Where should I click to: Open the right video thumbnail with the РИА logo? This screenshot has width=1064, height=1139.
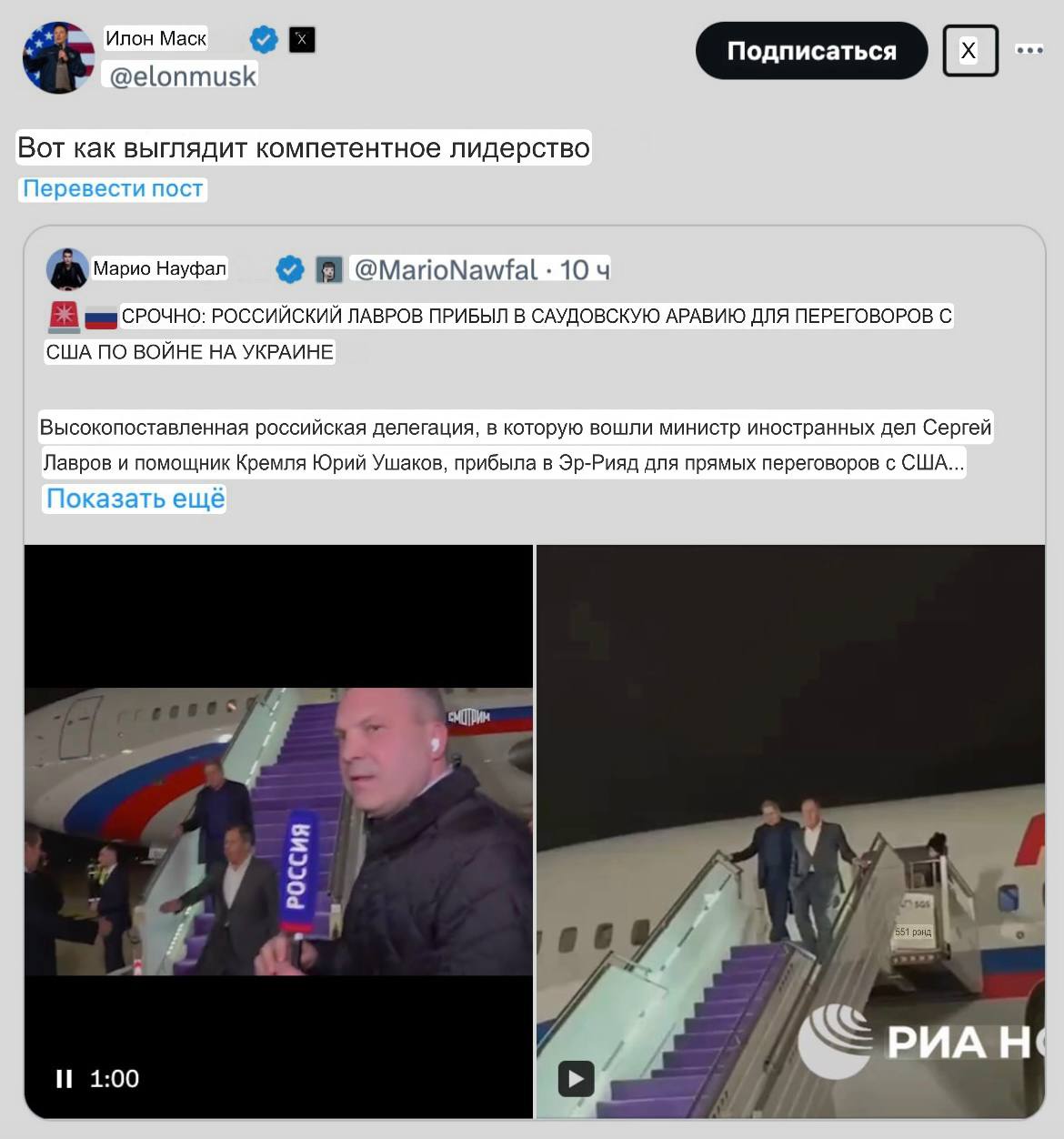click(x=791, y=832)
